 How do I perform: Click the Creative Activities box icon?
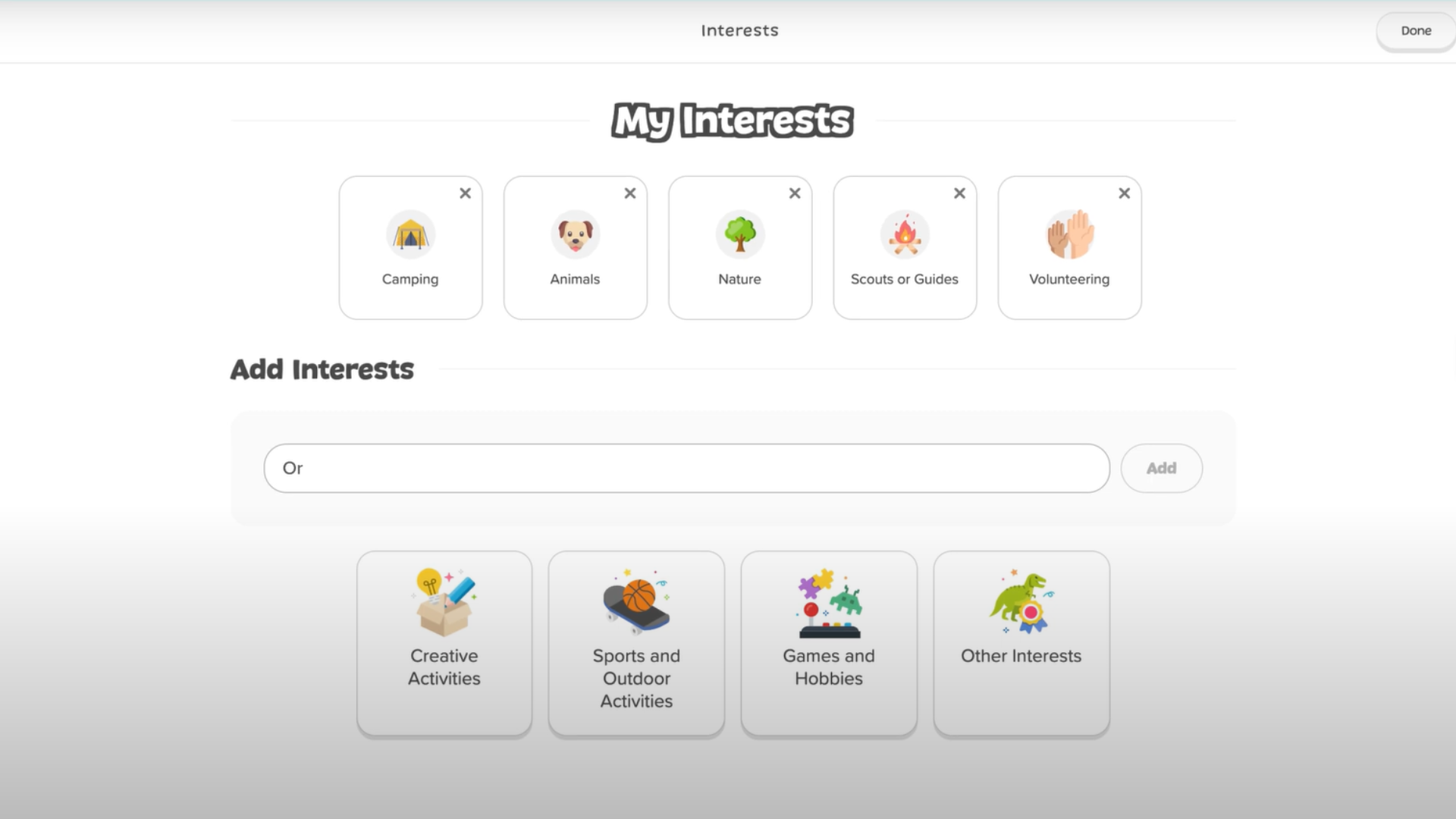(443, 600)
